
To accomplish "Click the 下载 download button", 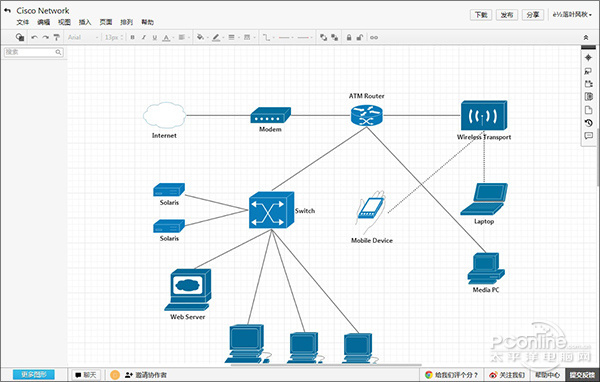I will pos(481,15).
